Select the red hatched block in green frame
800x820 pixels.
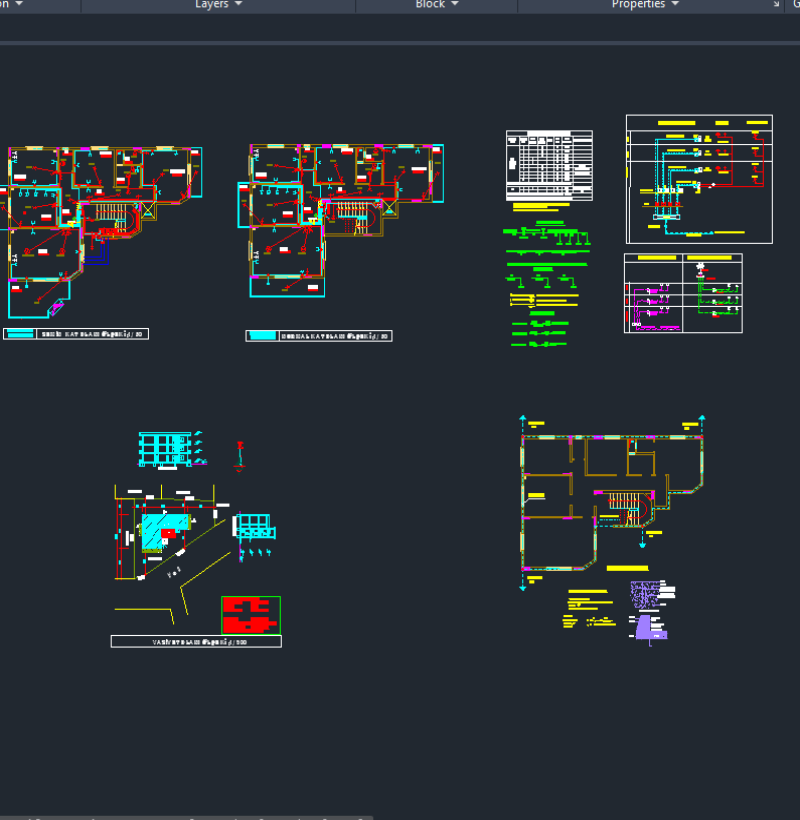[x=250, y=615]
